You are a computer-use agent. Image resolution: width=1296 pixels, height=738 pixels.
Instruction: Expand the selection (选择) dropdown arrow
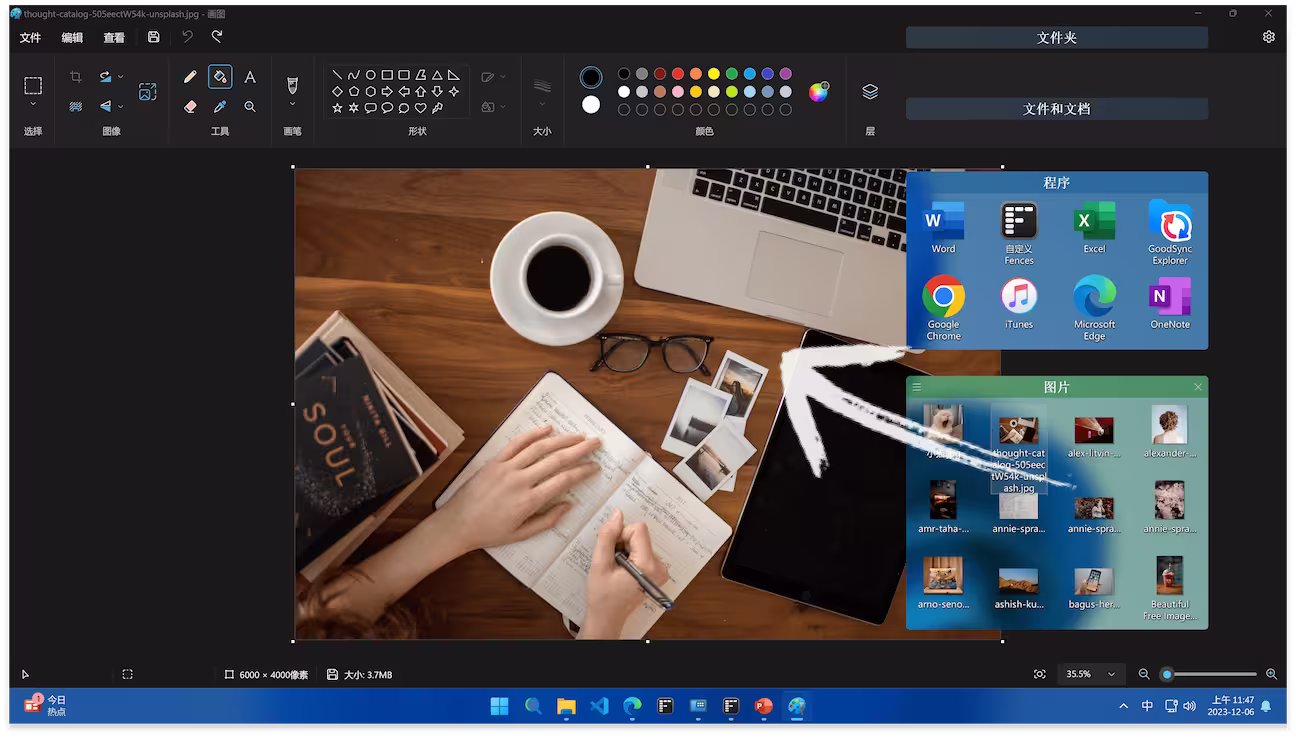(33, 104)
